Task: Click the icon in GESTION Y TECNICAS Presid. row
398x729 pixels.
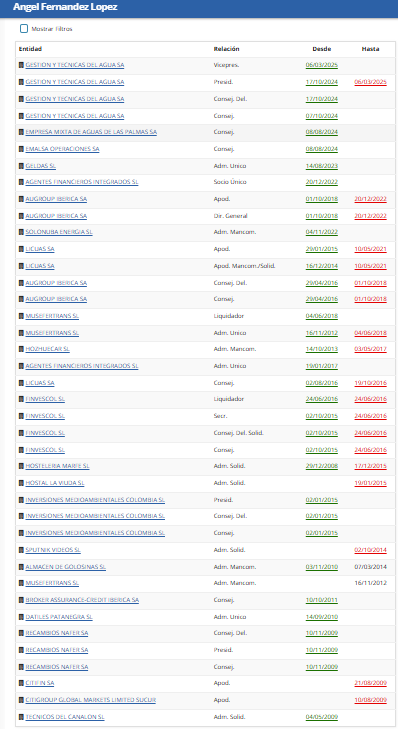Action: pos(21,82)
